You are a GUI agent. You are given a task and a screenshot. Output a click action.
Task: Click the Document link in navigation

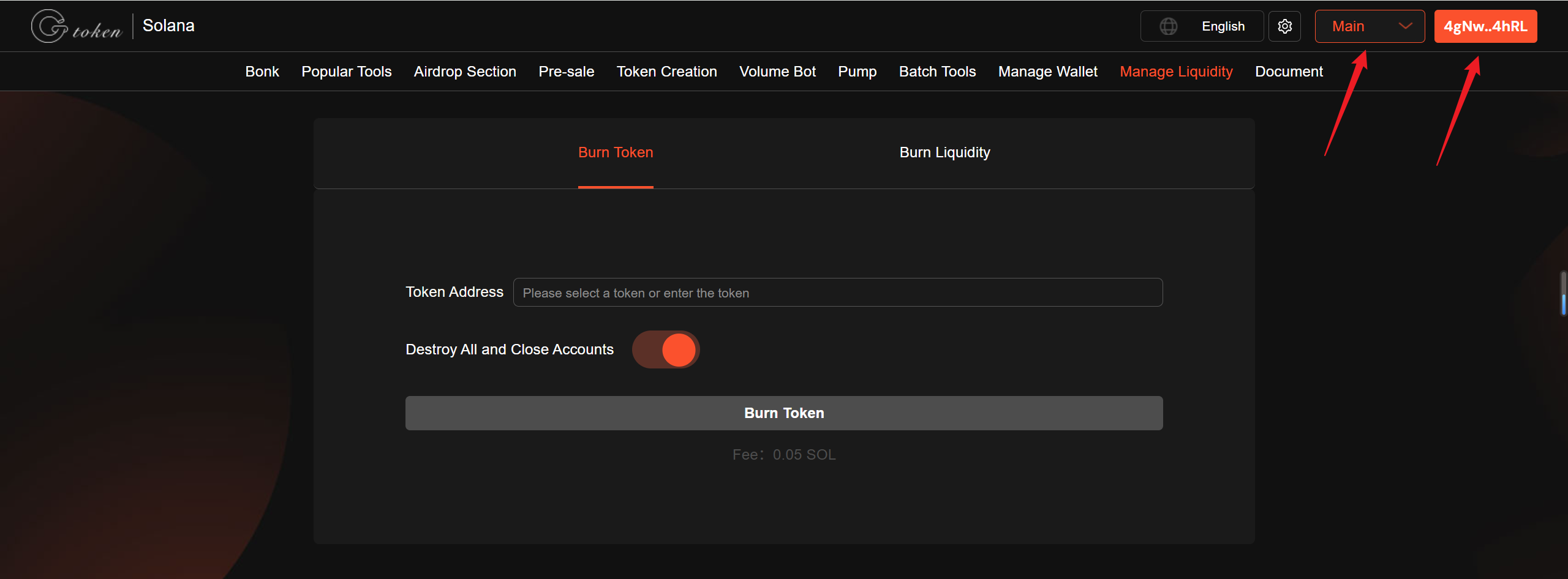(1289, 72)
